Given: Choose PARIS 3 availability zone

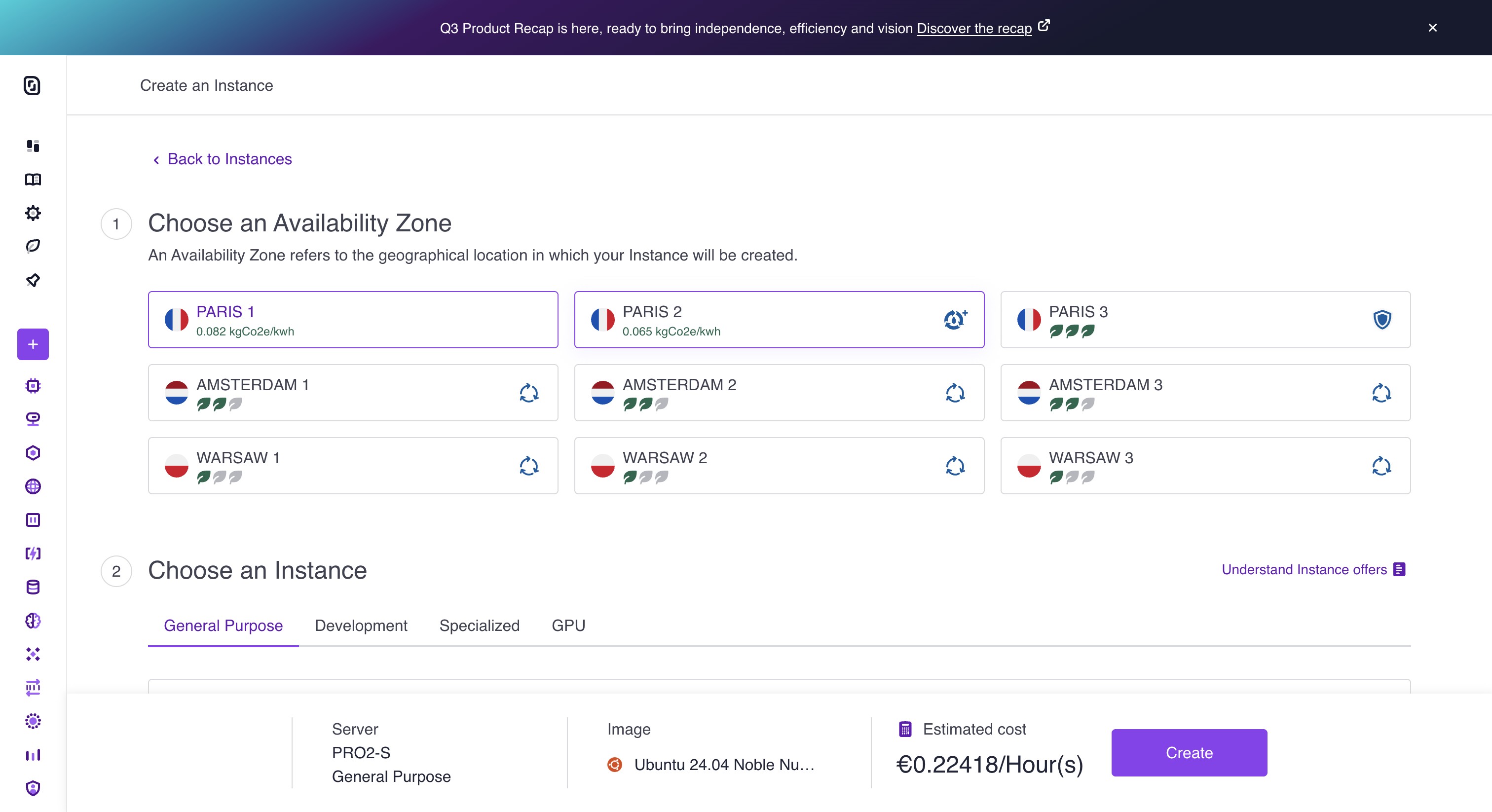Looking at the screenshot, I should click(x=1205, y=320).
